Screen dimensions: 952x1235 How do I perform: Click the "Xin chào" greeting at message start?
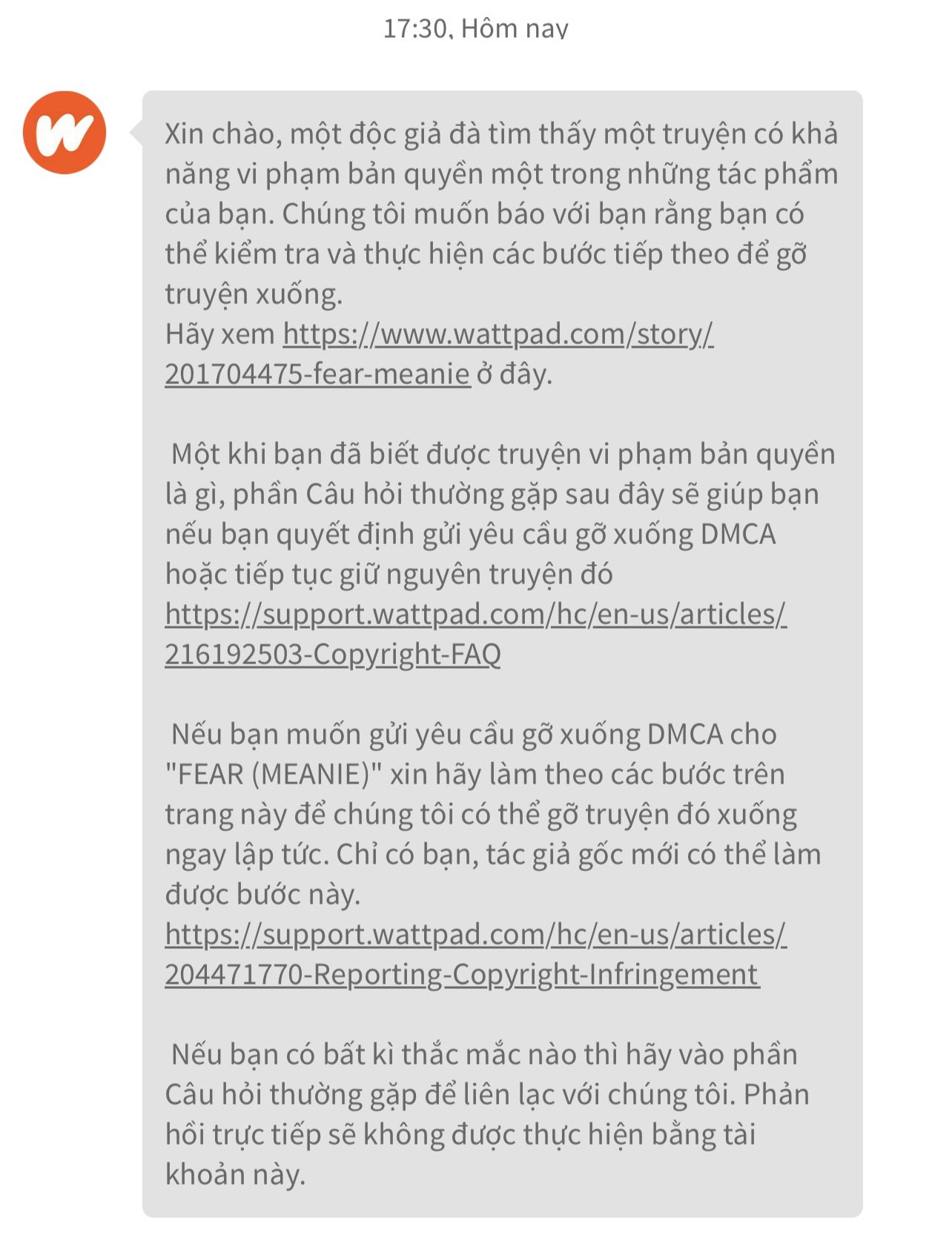click(219, 133)
